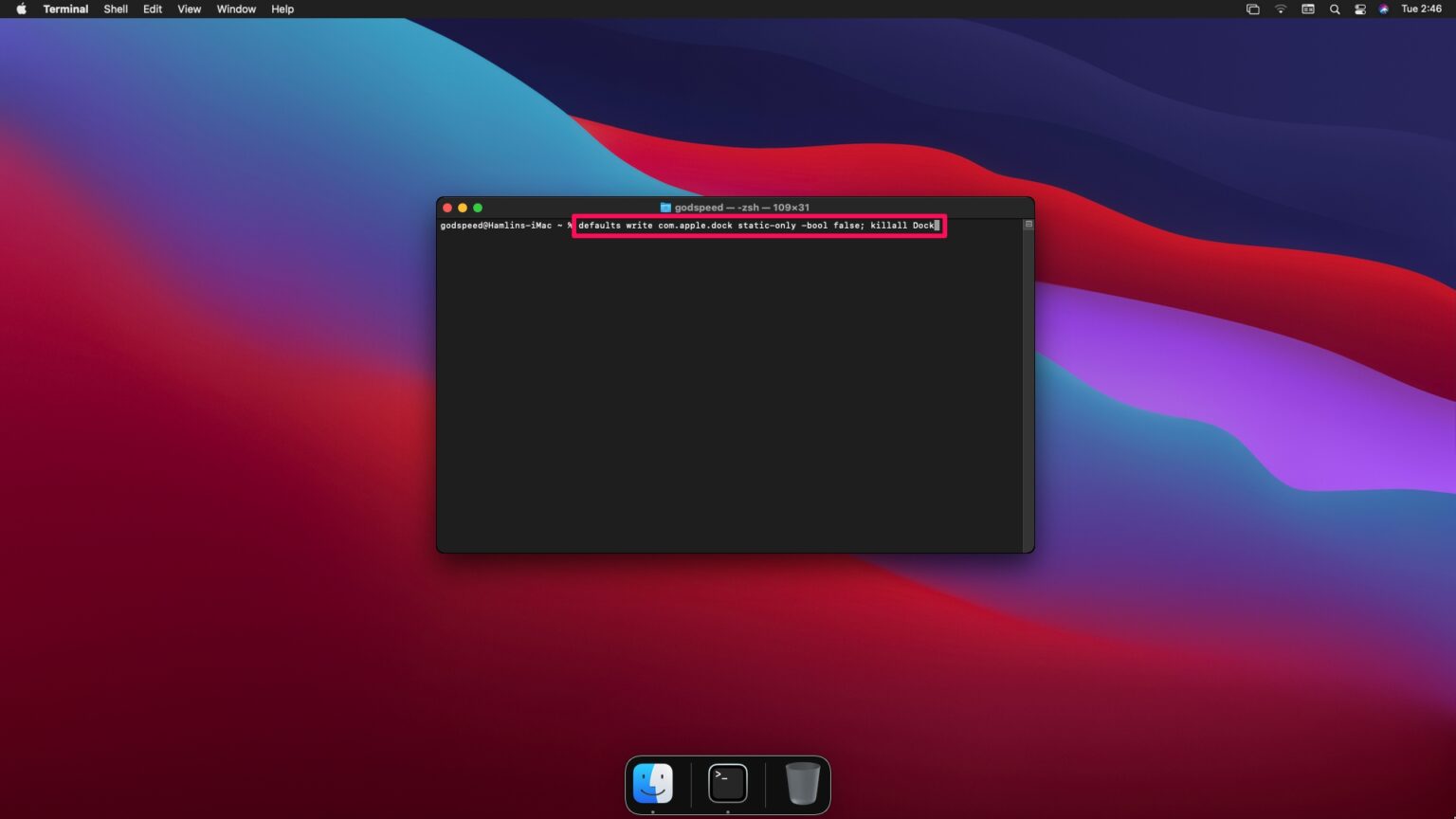
Task: Click the Tue 2:46 clock
Action: (1422, 9)
